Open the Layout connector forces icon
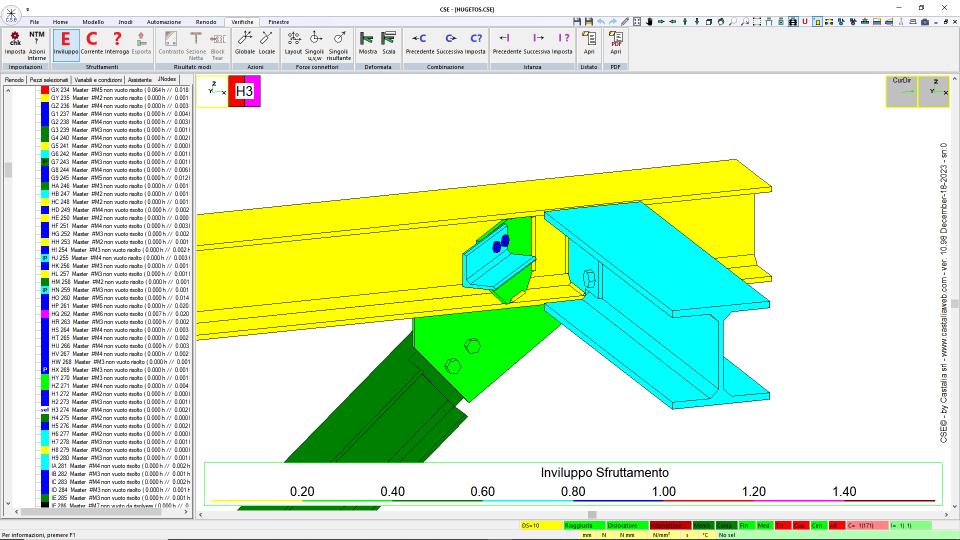This screenshot has width=960, height=540. point(293,44)
